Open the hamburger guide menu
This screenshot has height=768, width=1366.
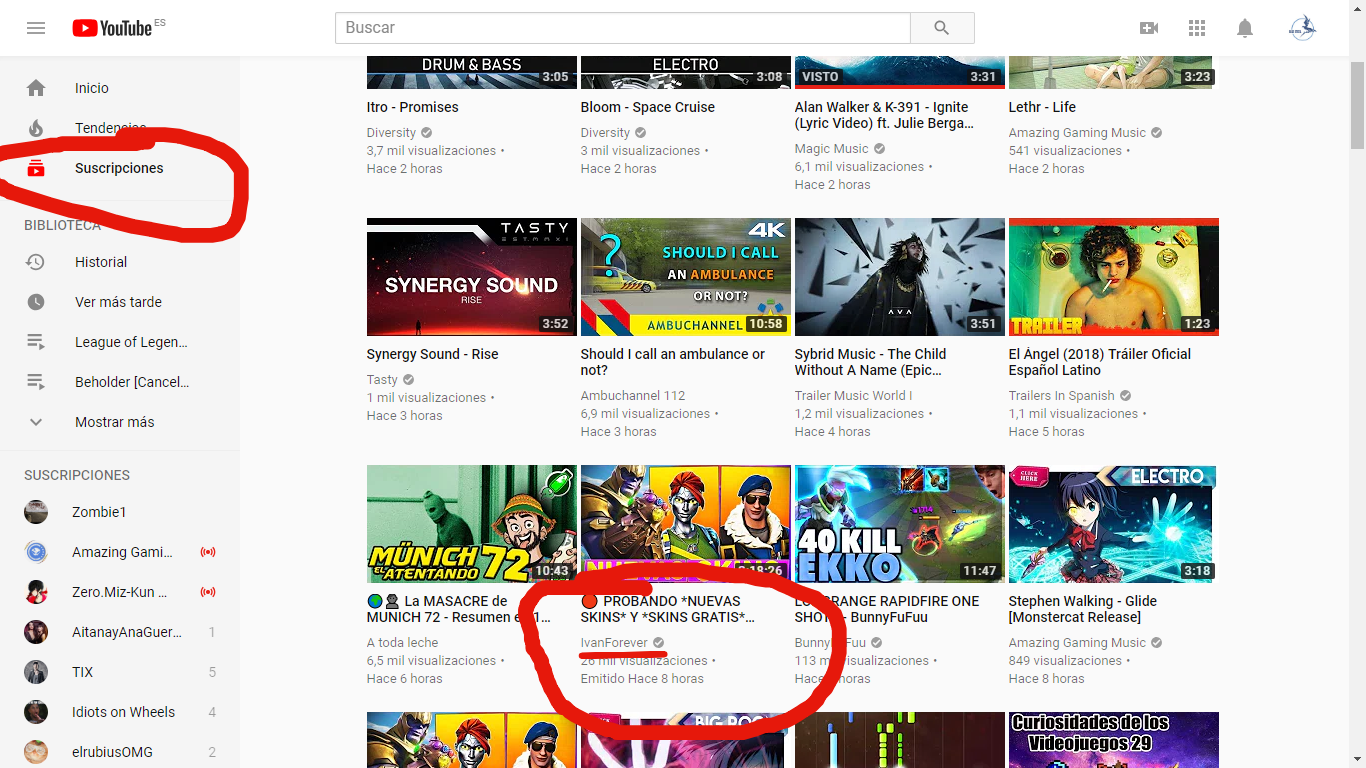point(36,28)
